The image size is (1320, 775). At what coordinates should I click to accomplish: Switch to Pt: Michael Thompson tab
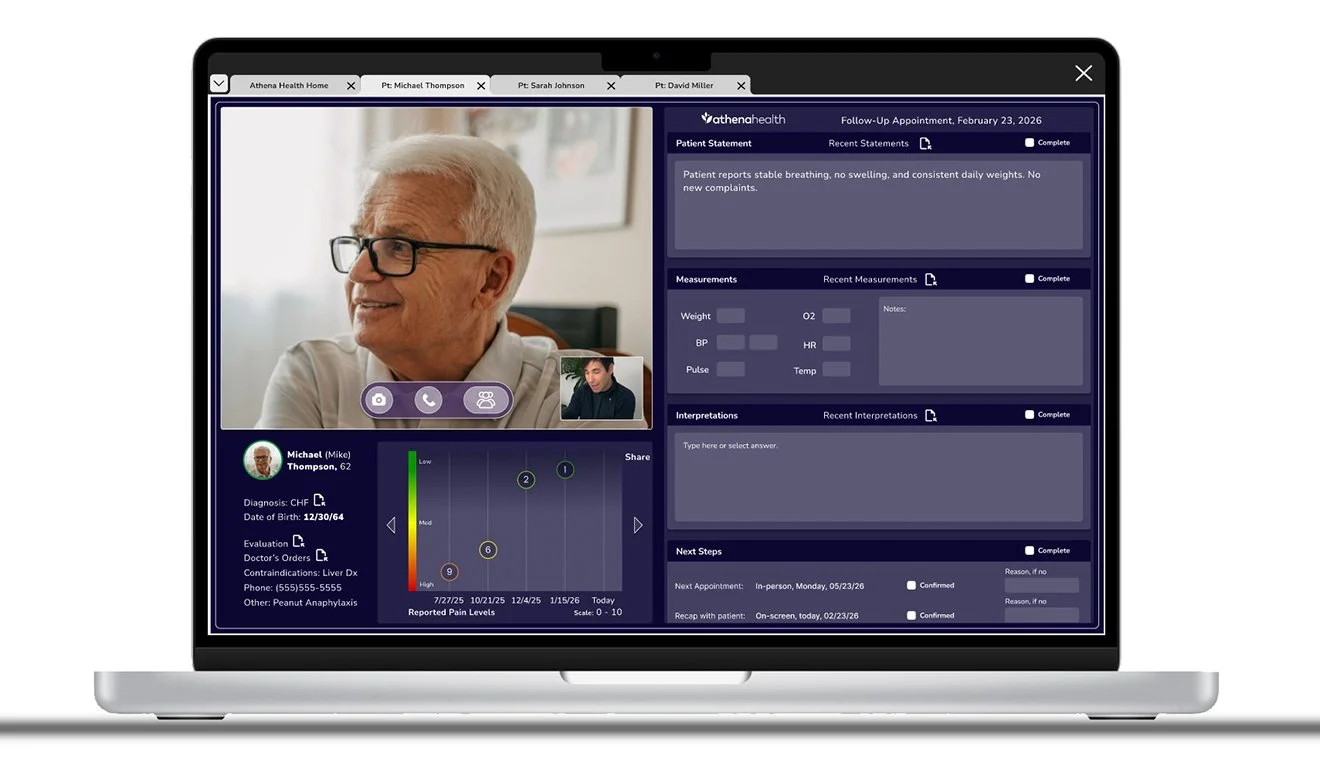tap(423, 86)
